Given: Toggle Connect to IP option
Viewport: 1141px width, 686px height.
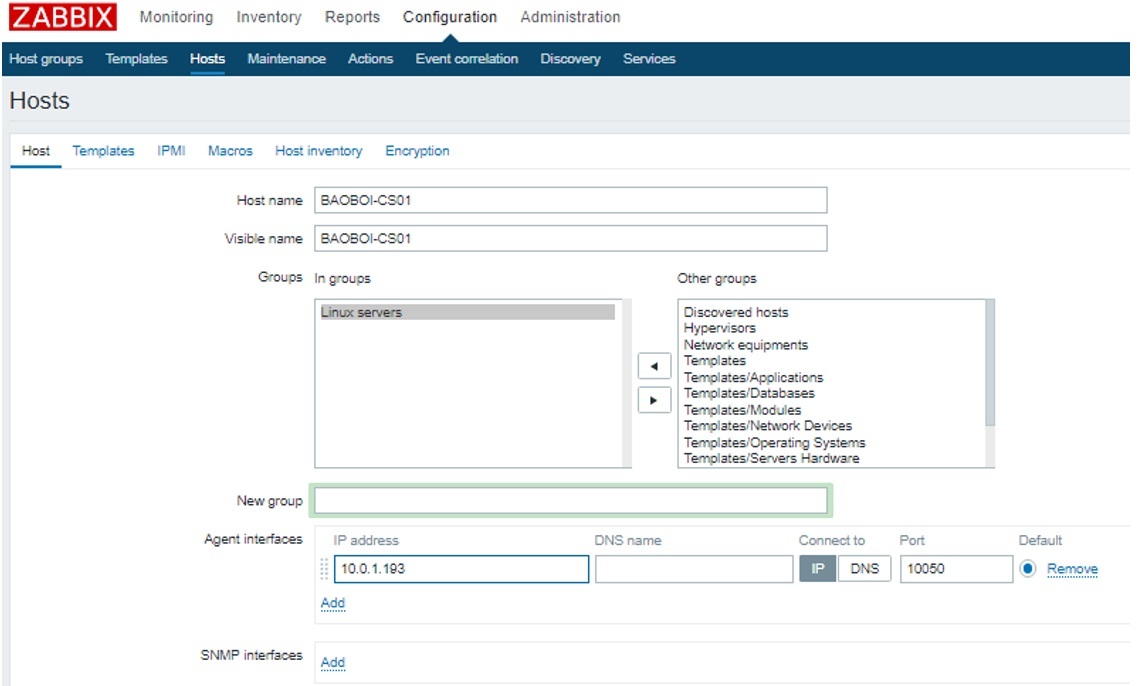Looking at the screenshot, I should click(x=817, y=569).
